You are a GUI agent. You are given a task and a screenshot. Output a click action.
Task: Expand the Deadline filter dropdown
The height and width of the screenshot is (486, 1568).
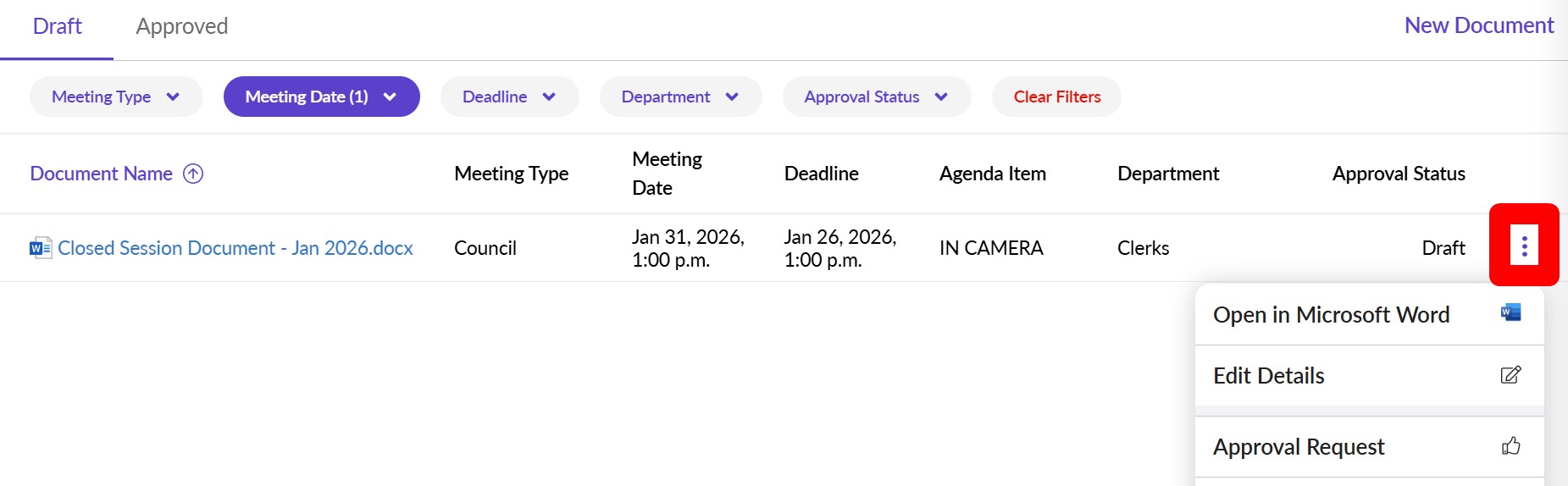point(509,97)
